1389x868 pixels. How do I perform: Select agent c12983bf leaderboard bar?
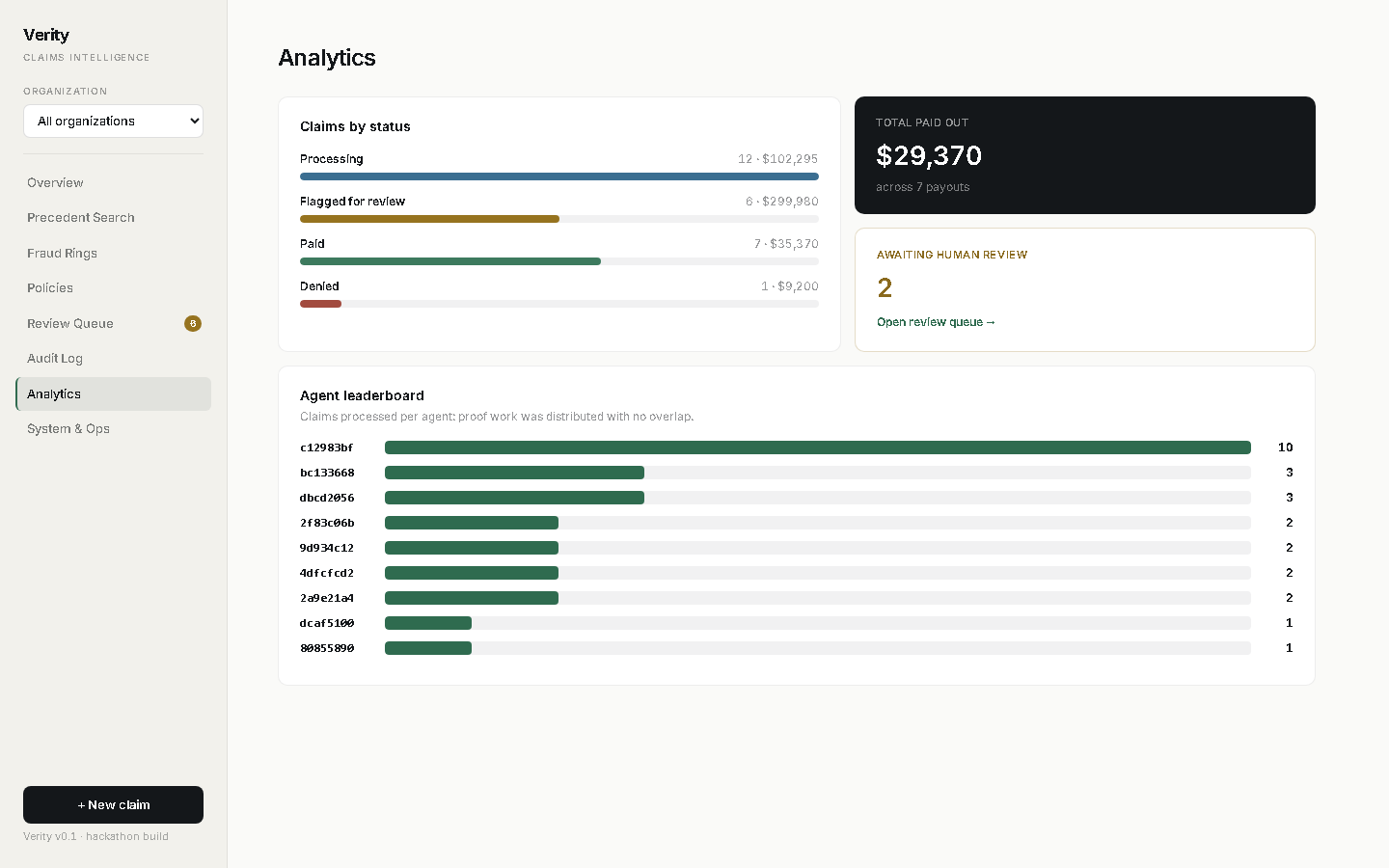click(x=818, y=448)
